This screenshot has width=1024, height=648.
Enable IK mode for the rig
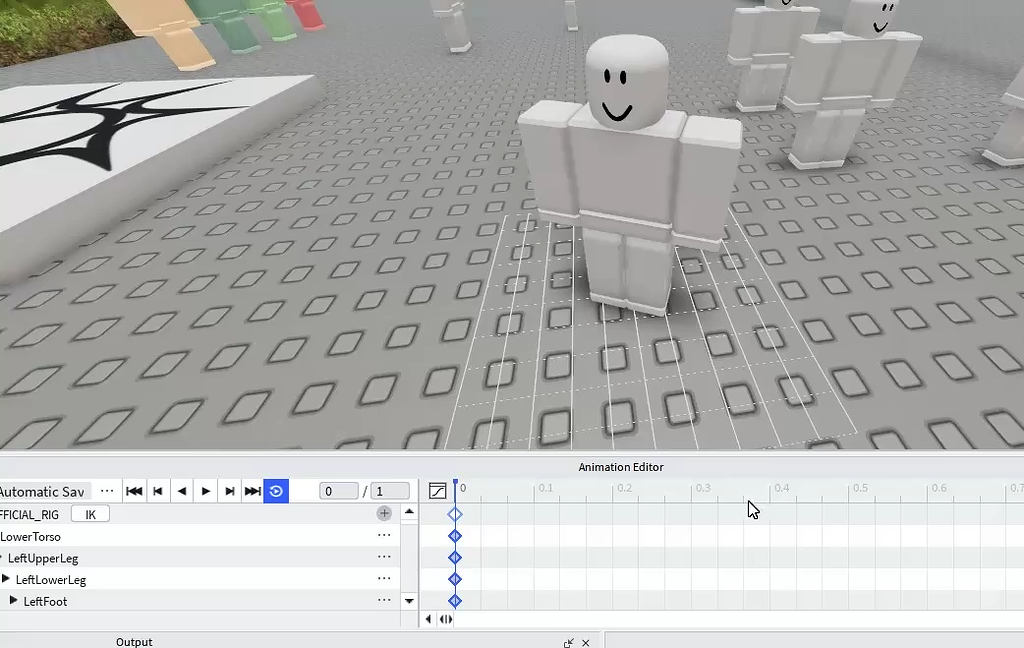click(x=91, y=513)
